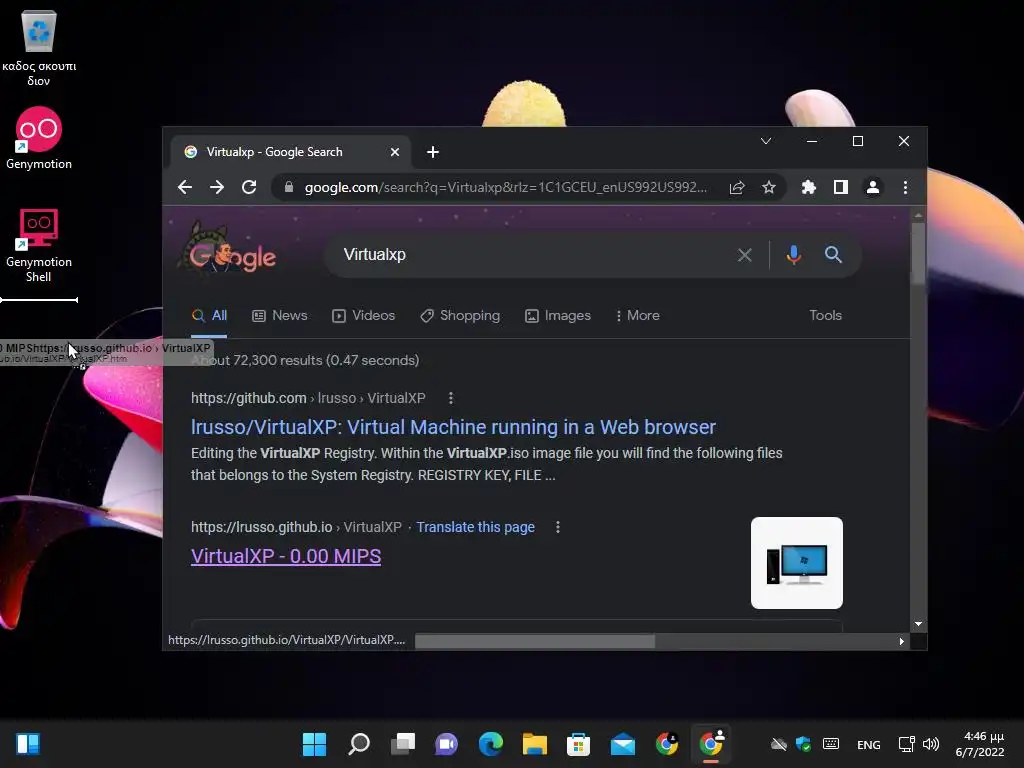Viewport: 1024px width, 768px height.
Task: Open taskbar Search
Action: (359, 744)
